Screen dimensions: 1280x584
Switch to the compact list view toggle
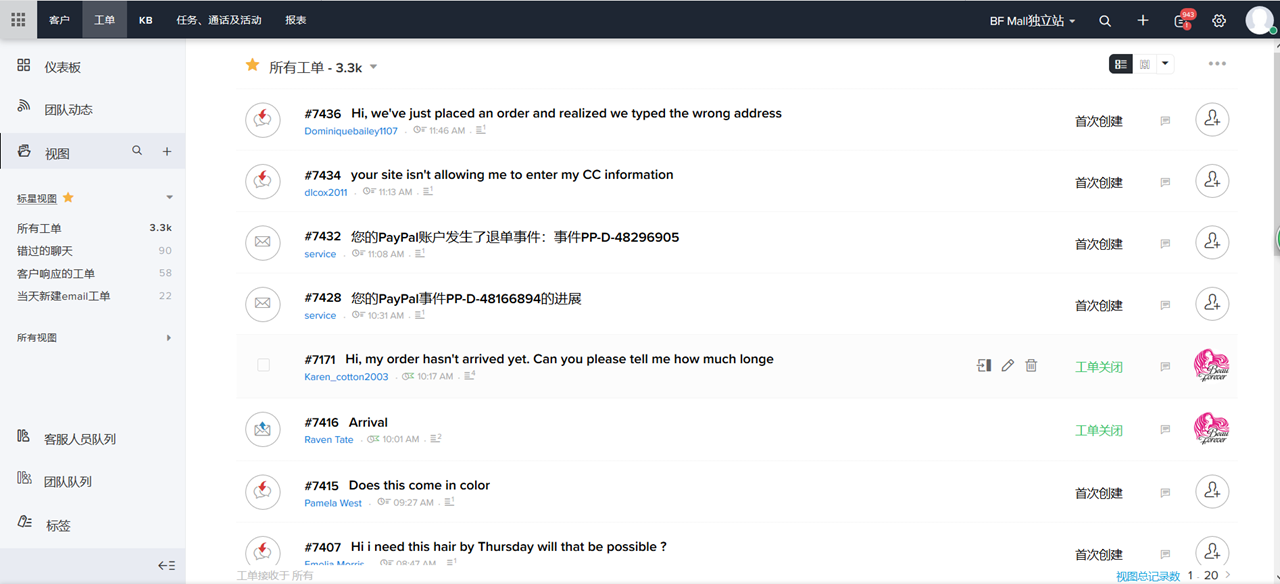coord(1145,64)
